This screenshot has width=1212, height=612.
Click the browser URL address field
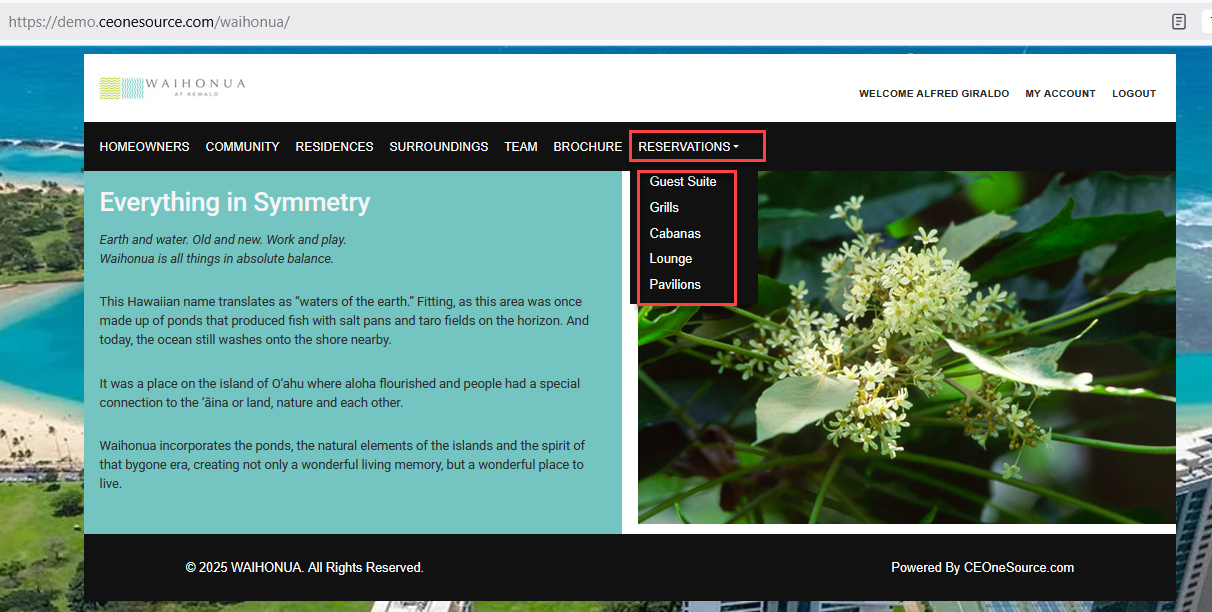click(500, 22)
